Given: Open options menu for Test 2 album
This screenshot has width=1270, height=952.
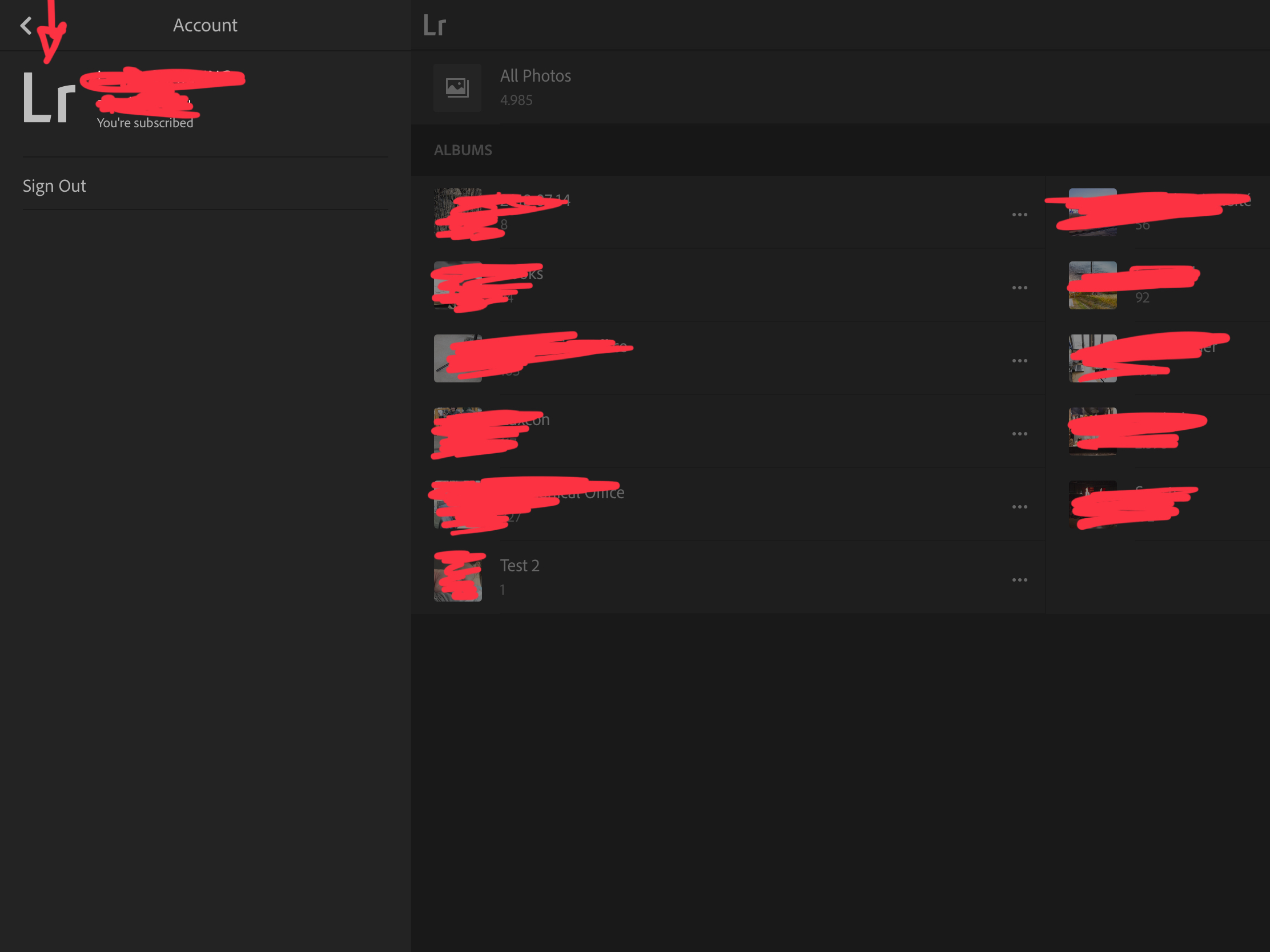Looking at the screenshot, I should tap(1019, 580).
